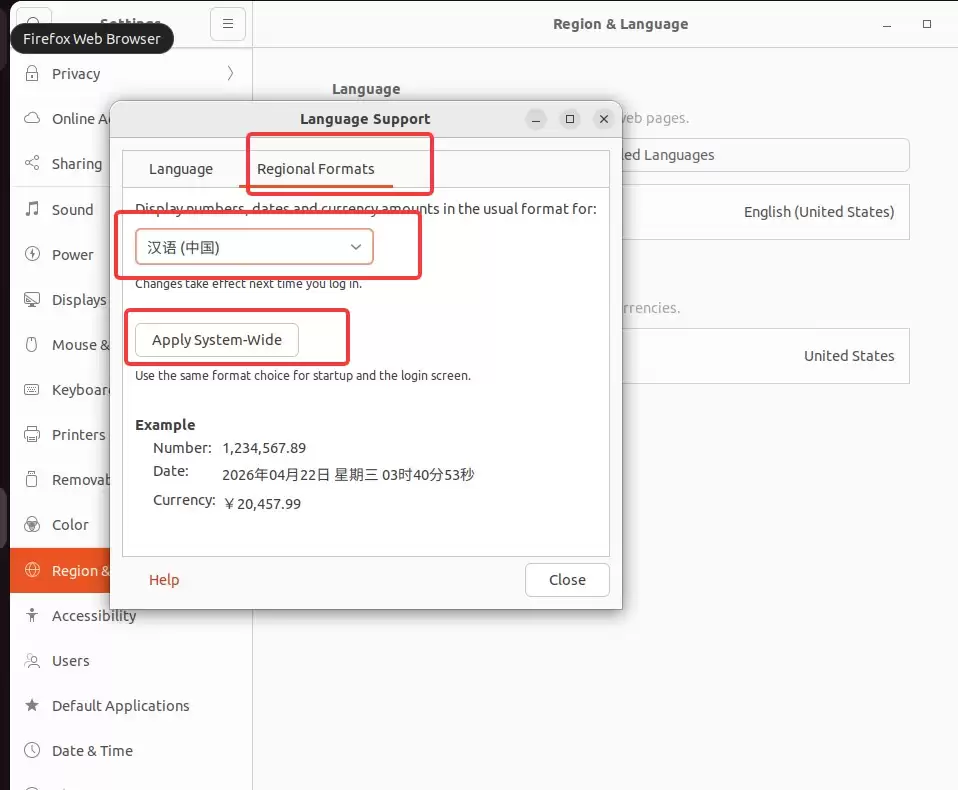The height and width of the screenshot is (790, 958).
Task: Open Power settings label
Action: tap(73, 255)
